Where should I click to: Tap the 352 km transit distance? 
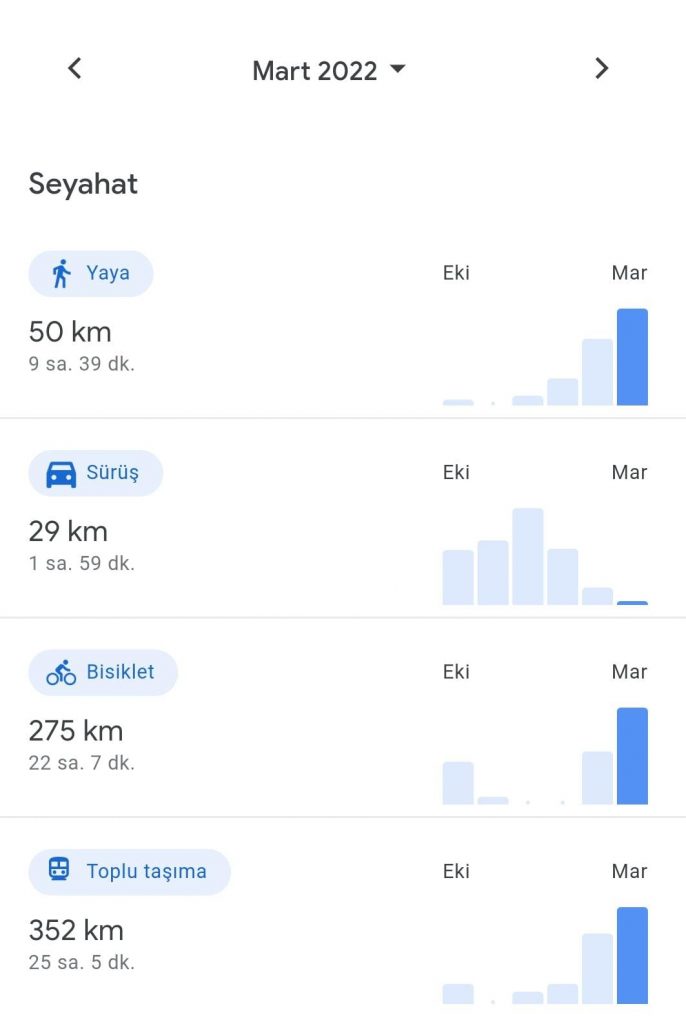[76, 930]
